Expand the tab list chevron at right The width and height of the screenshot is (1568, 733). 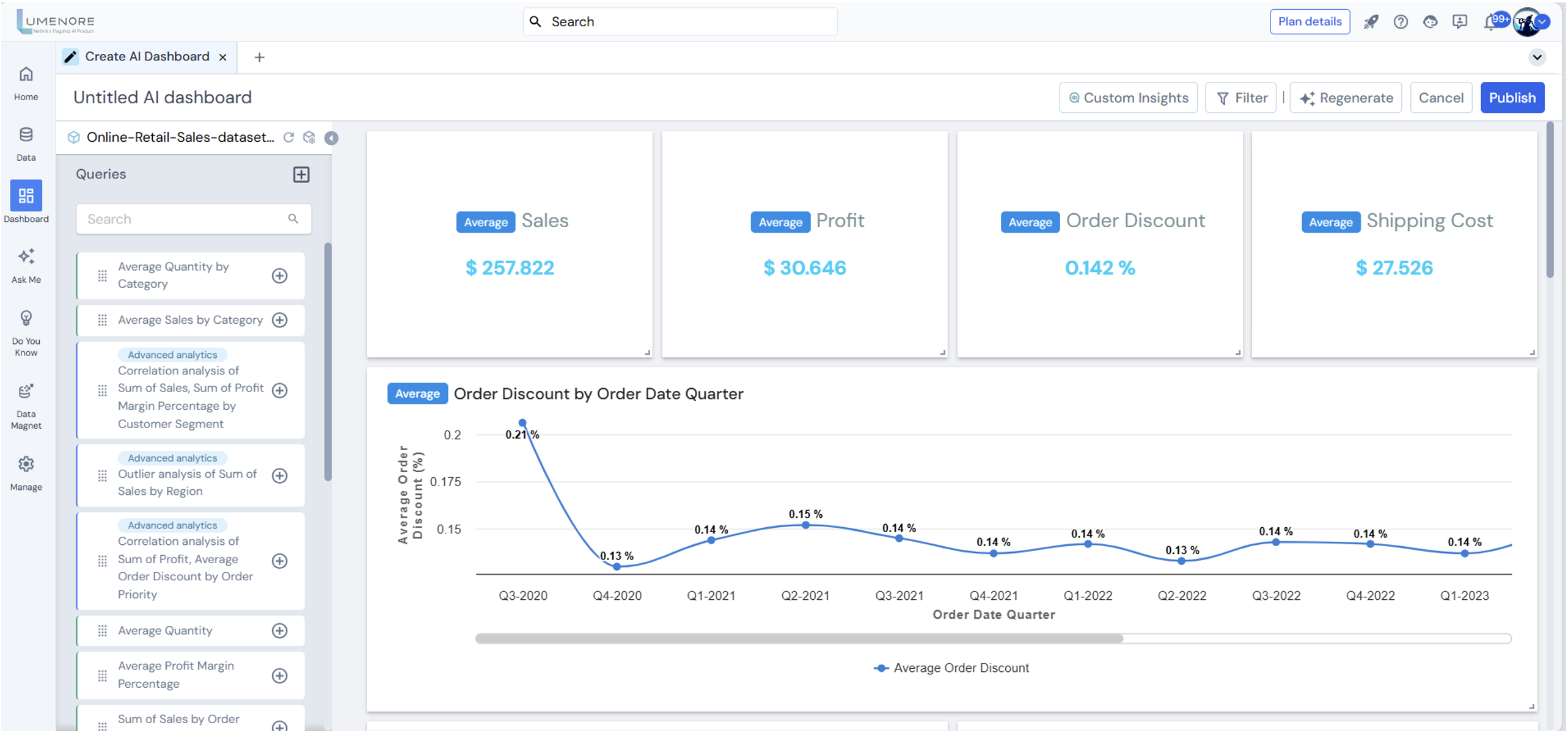1537,57
